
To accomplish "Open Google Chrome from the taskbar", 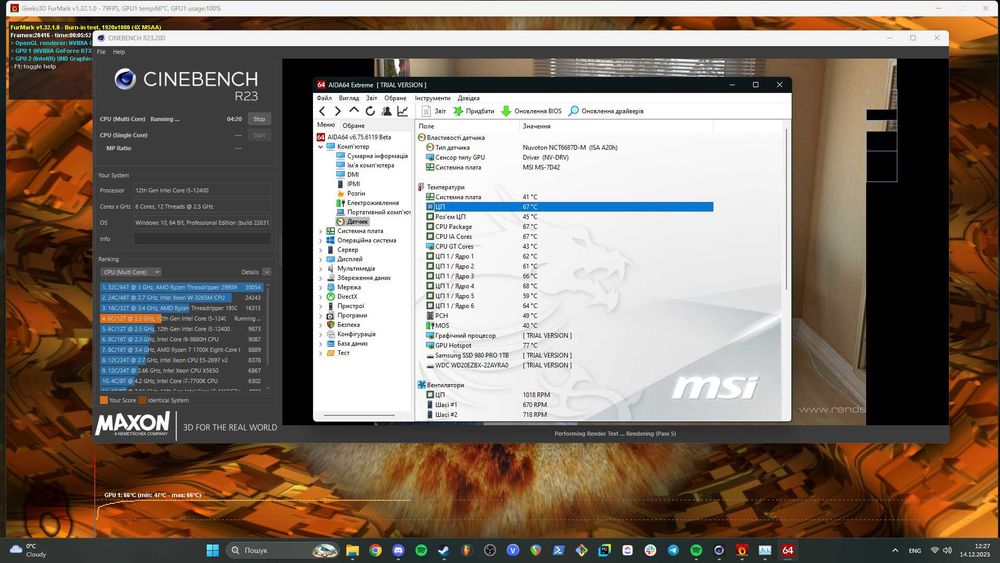I will (375, 550).
